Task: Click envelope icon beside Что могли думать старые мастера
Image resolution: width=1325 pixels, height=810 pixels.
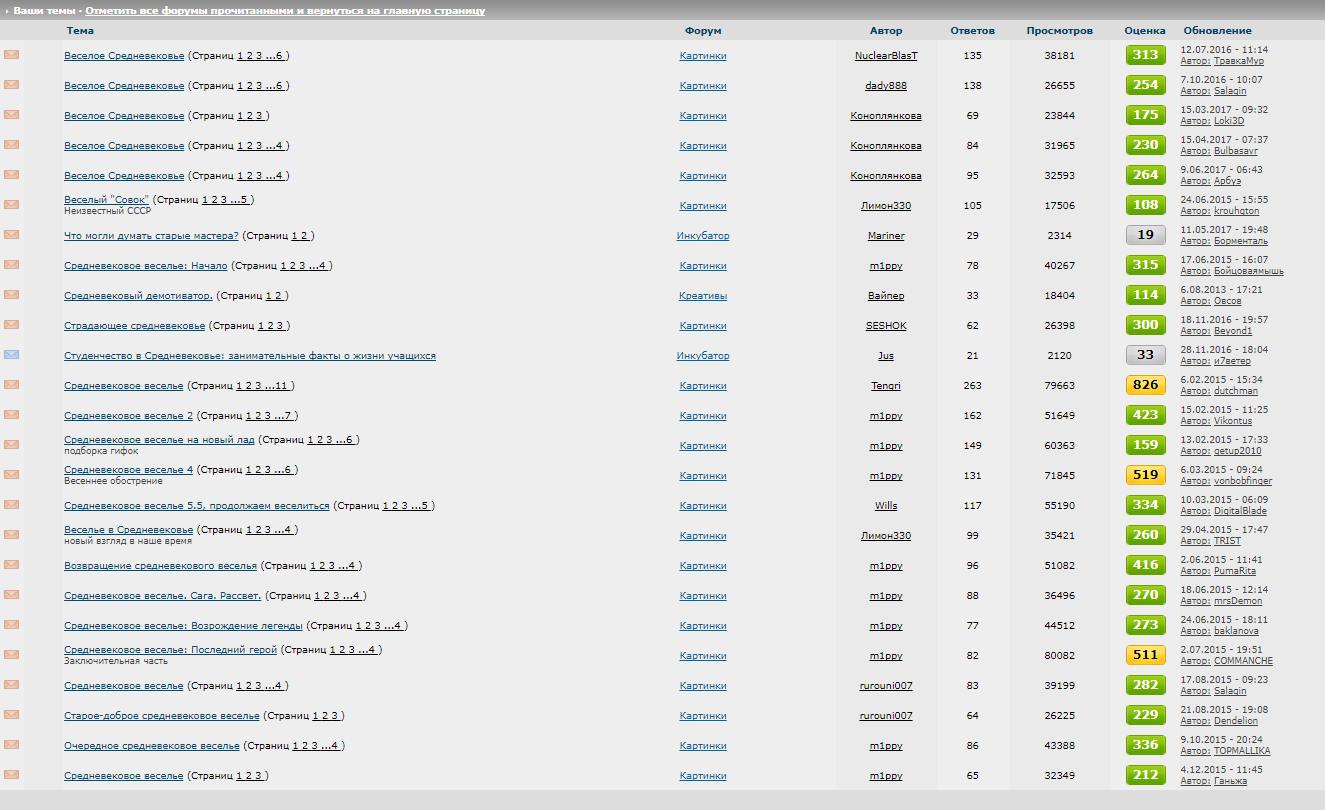Action: (12, 235)
